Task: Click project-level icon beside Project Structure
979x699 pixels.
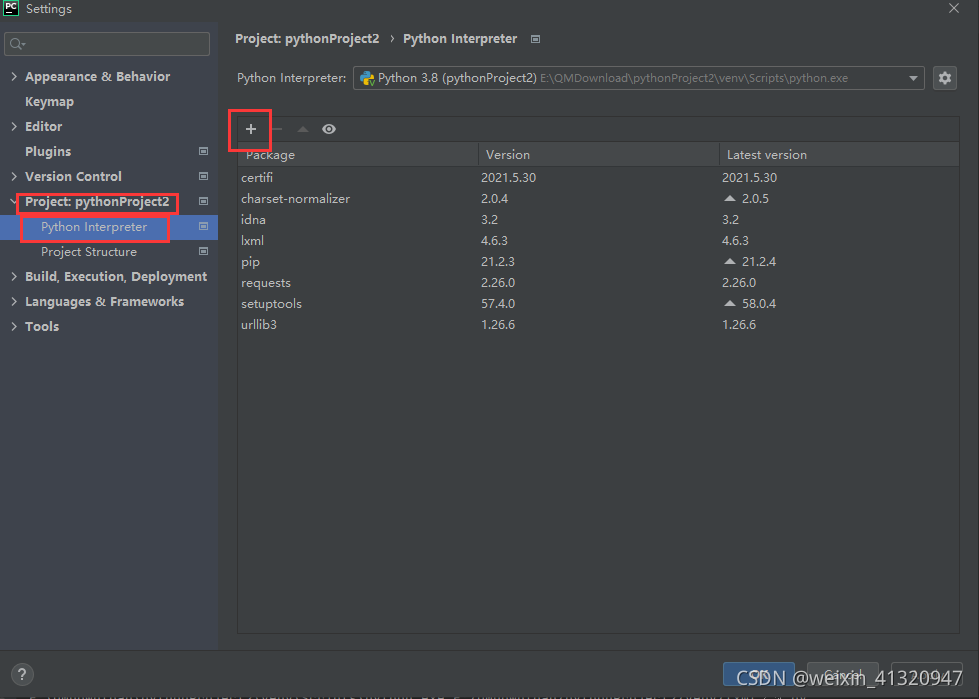Action: pos(204,251)
